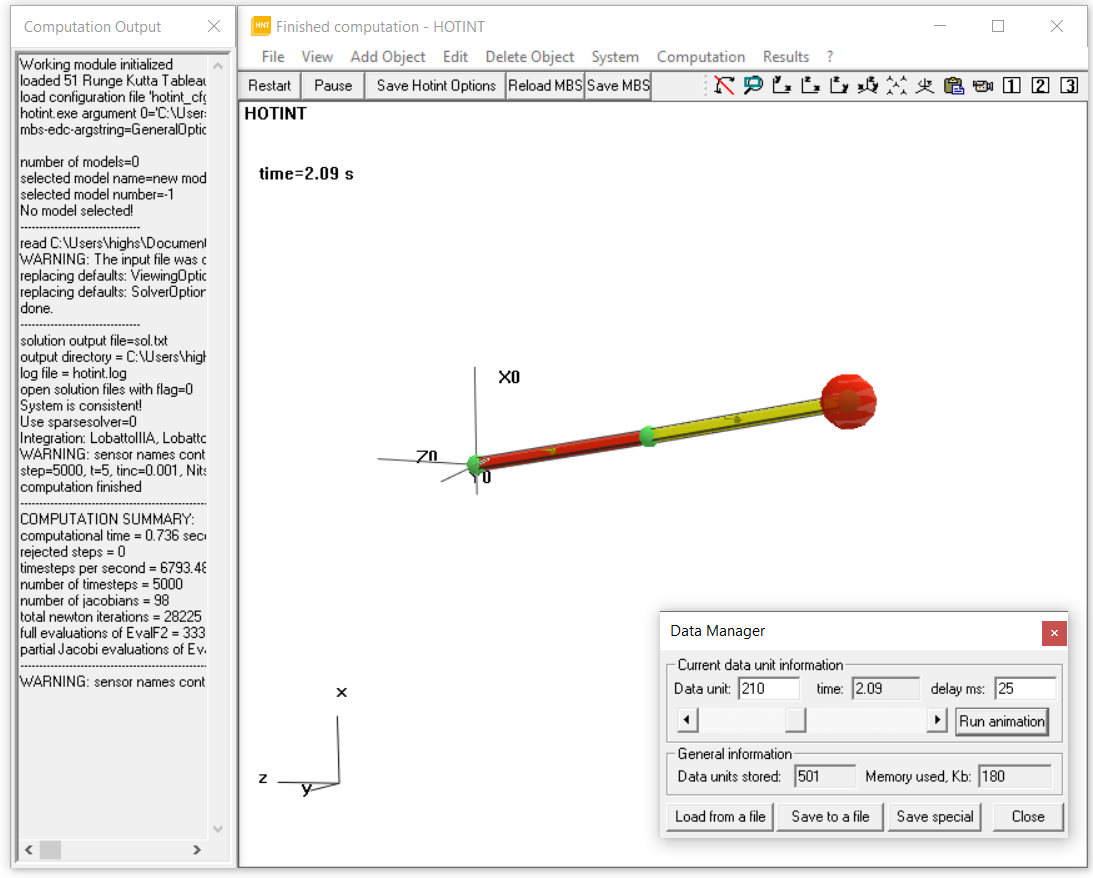Click the clipboard paste icon
The width and height of the screenshot is (1093, 878).
pos(955,86)
